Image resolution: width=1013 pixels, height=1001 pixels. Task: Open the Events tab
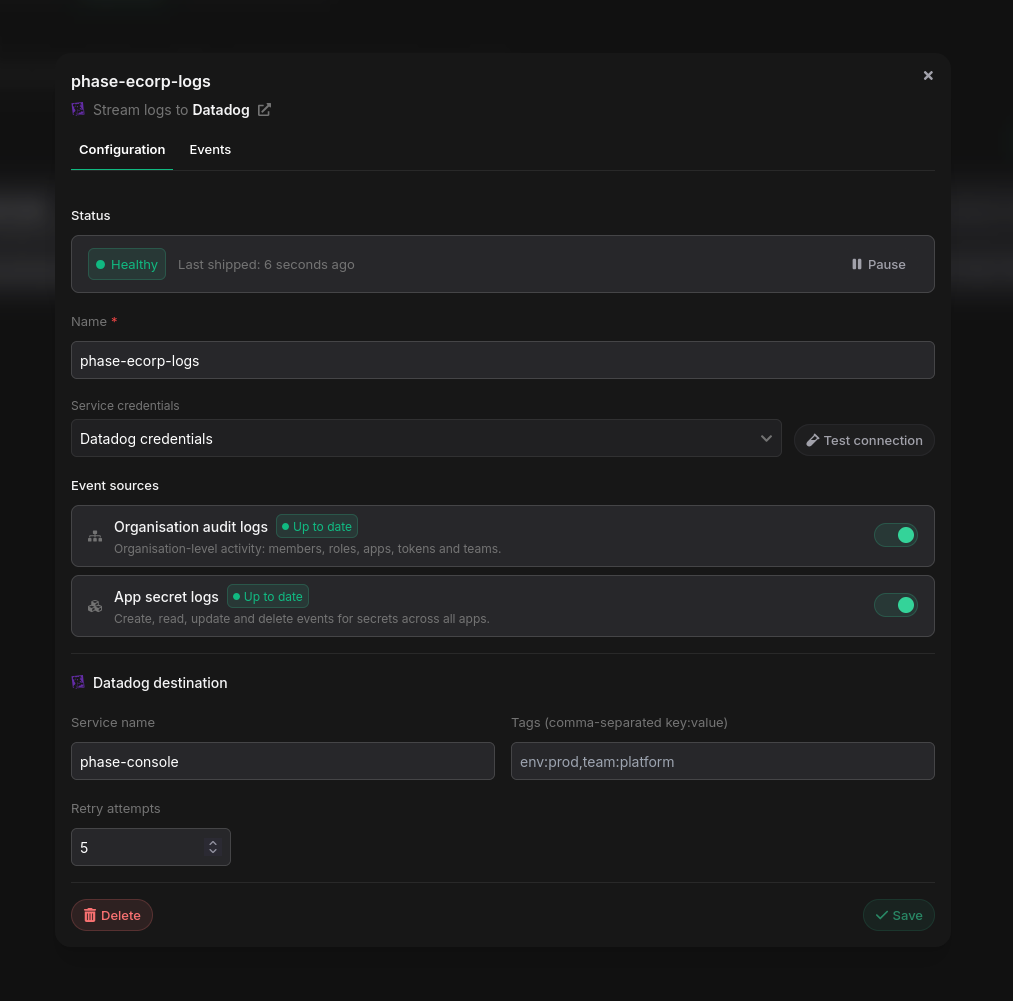tap(210, 150)
